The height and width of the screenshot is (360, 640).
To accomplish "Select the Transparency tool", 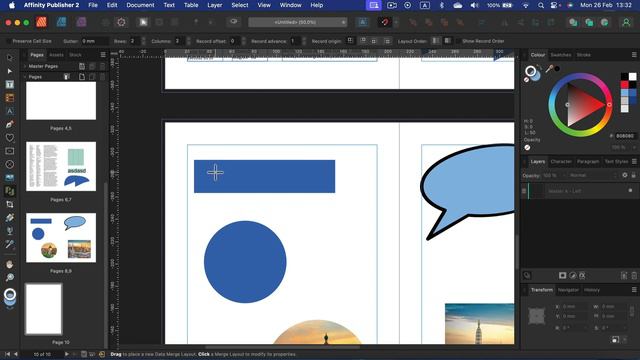I will [10, 231].
